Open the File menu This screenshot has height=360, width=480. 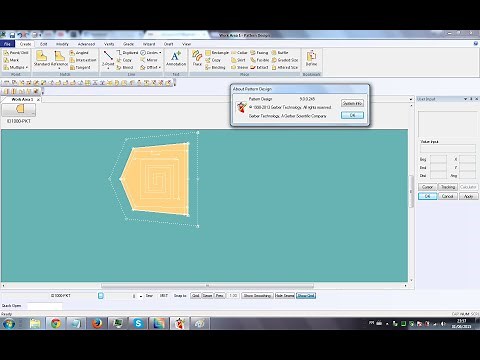7,44
